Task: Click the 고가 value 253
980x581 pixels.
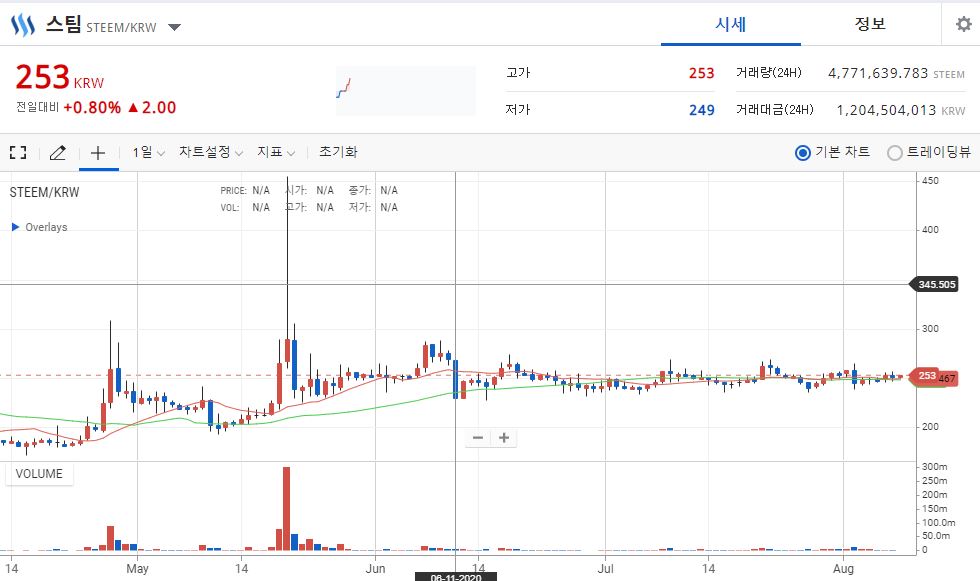Action: click(701, 73)
